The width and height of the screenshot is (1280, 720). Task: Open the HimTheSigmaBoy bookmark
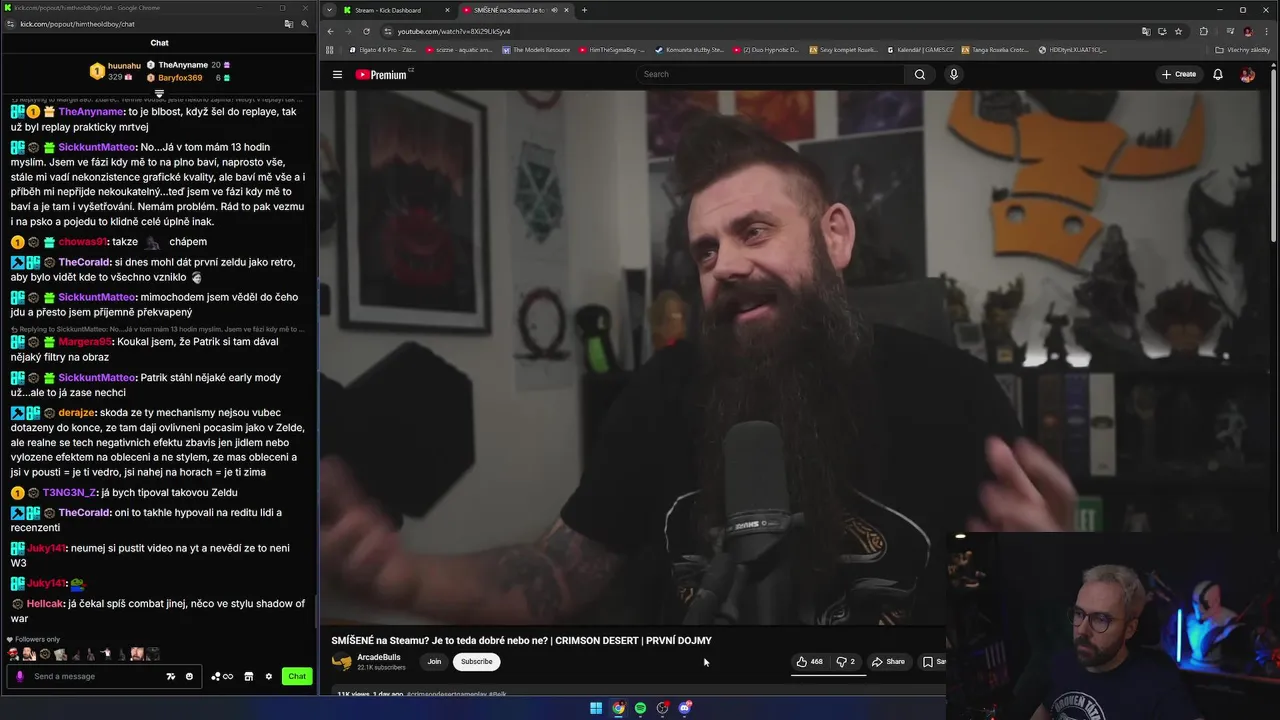point(611,49)
